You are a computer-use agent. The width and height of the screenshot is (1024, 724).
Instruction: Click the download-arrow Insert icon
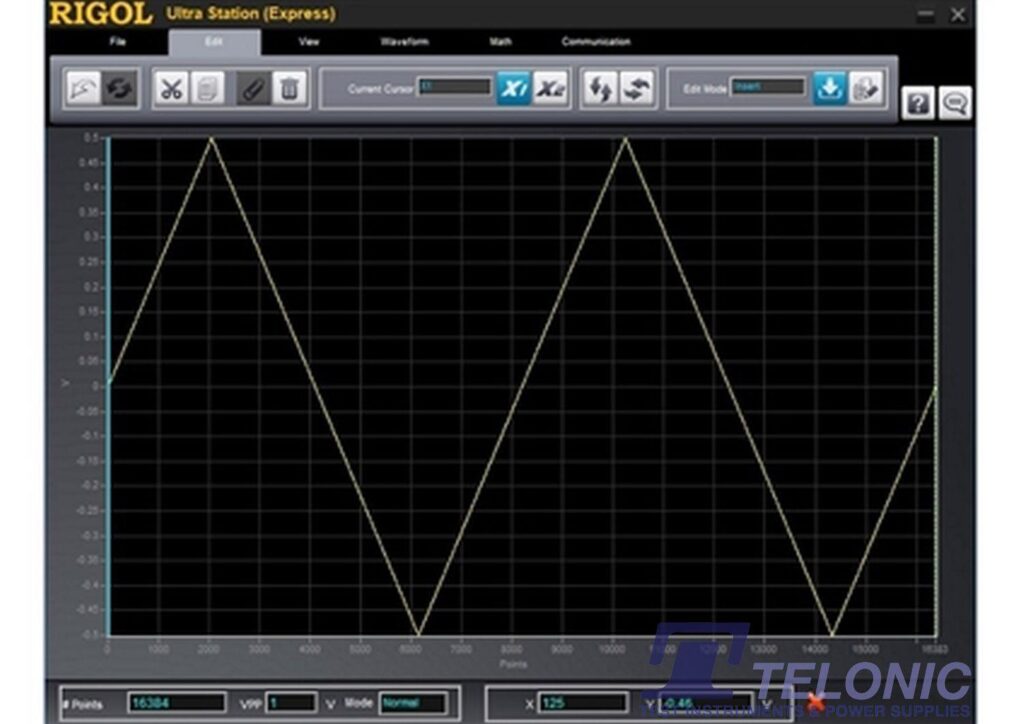point(828,89)
